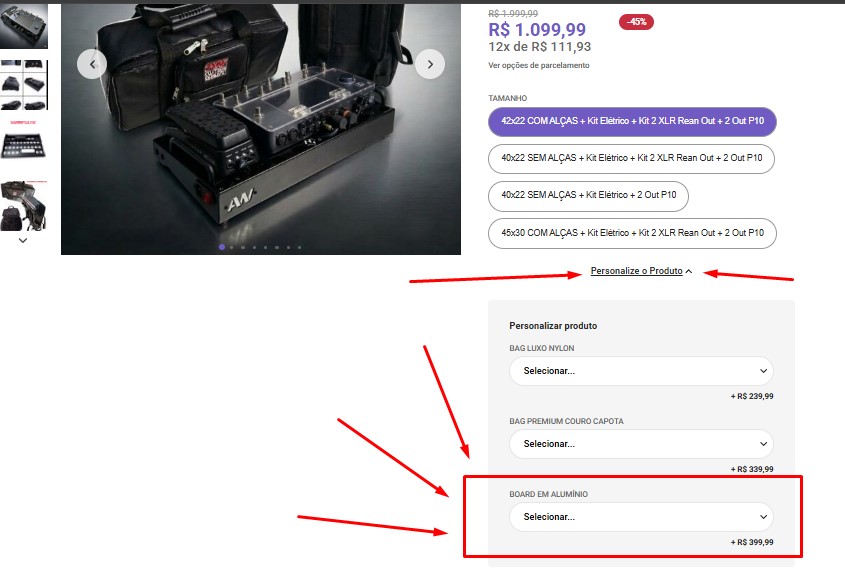Collapse the Personalize o Produto section

tap(636, 271)
